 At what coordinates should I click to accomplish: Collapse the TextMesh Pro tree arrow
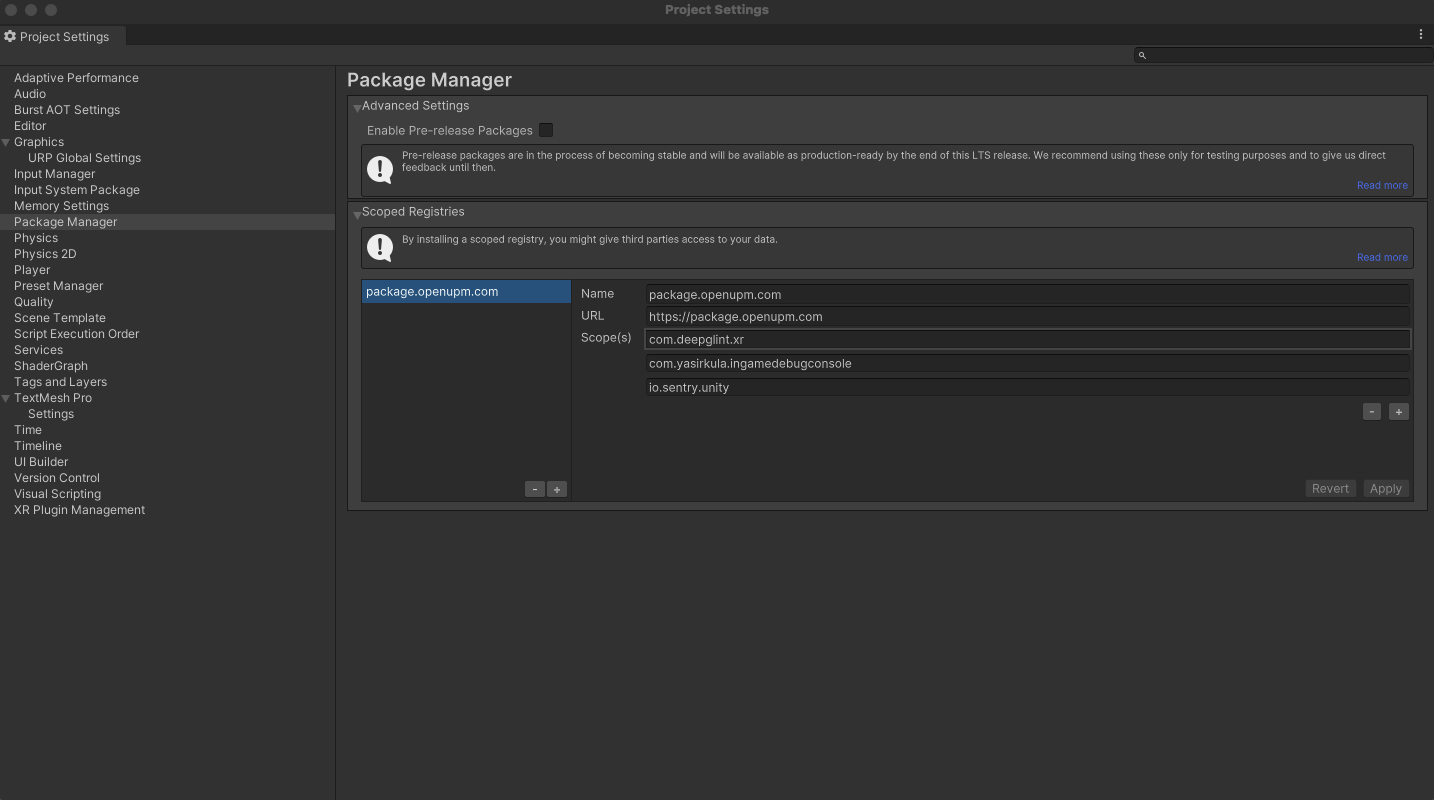coord(6,399)
